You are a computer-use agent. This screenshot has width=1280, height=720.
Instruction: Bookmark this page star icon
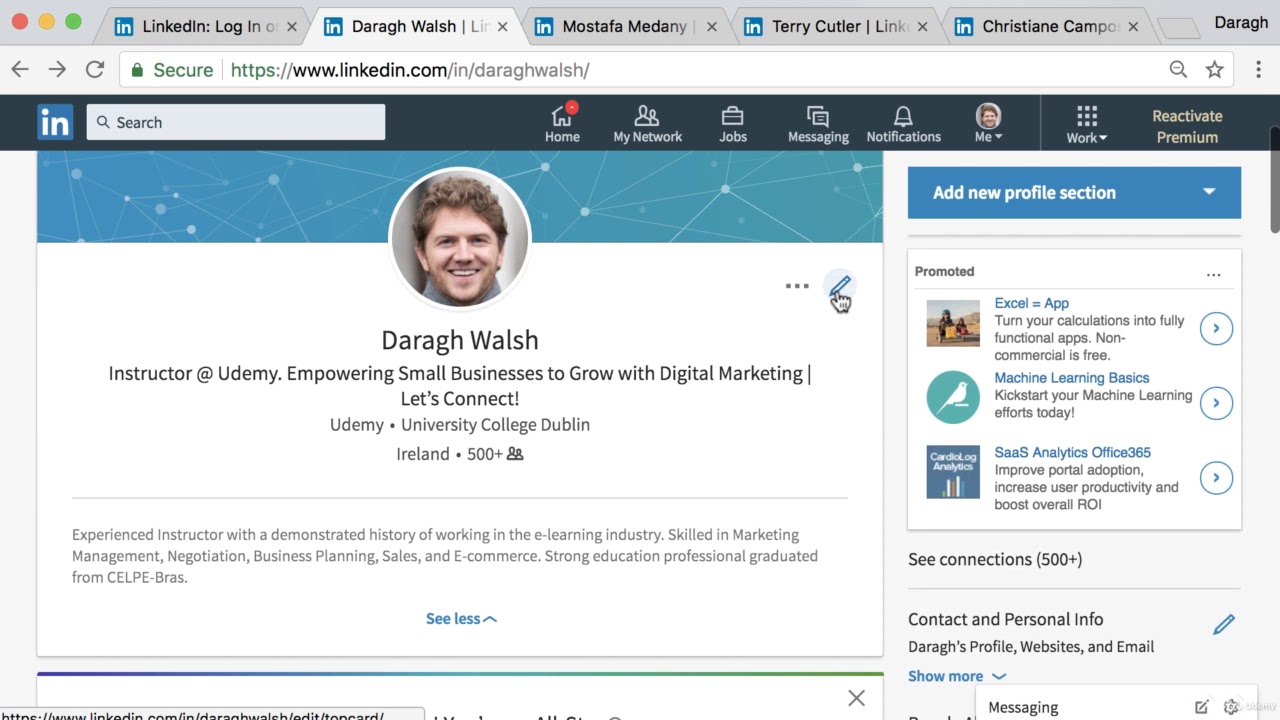(1214, 69)
